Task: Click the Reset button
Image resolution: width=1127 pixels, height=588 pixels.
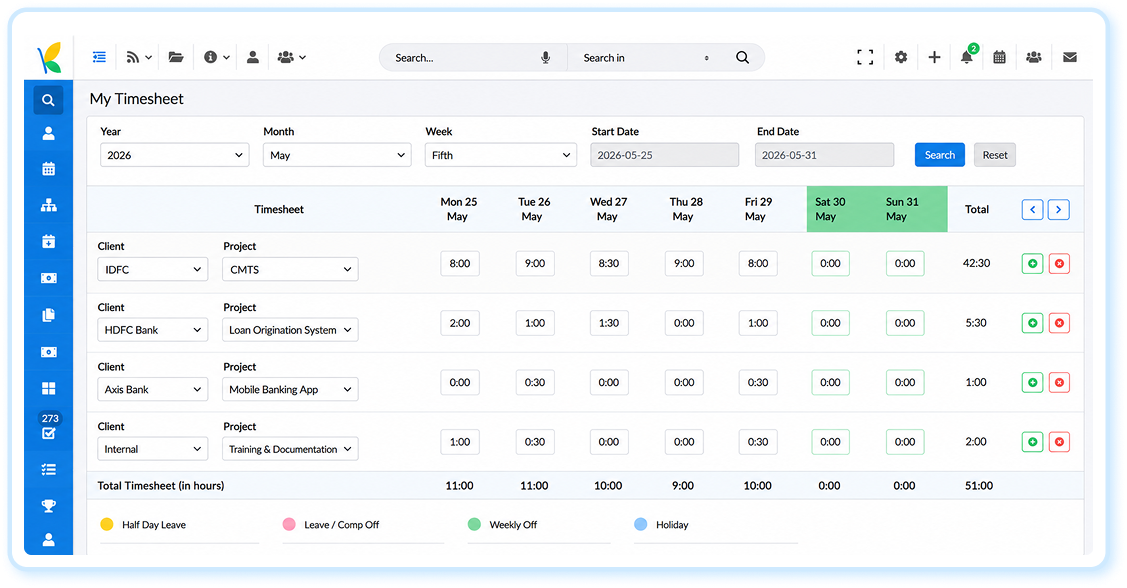Action: pyautogui.click(x=995, y=155)
